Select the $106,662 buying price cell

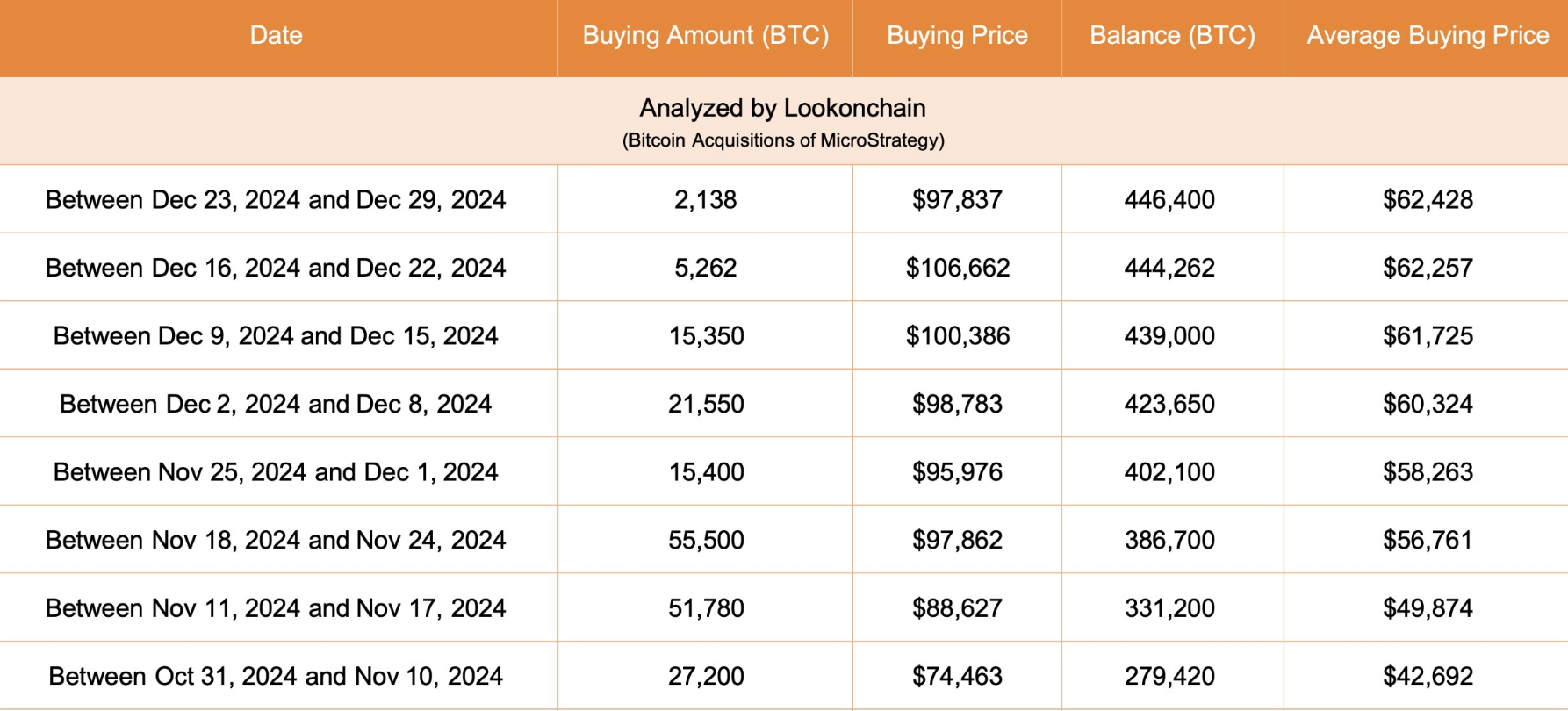958,268
